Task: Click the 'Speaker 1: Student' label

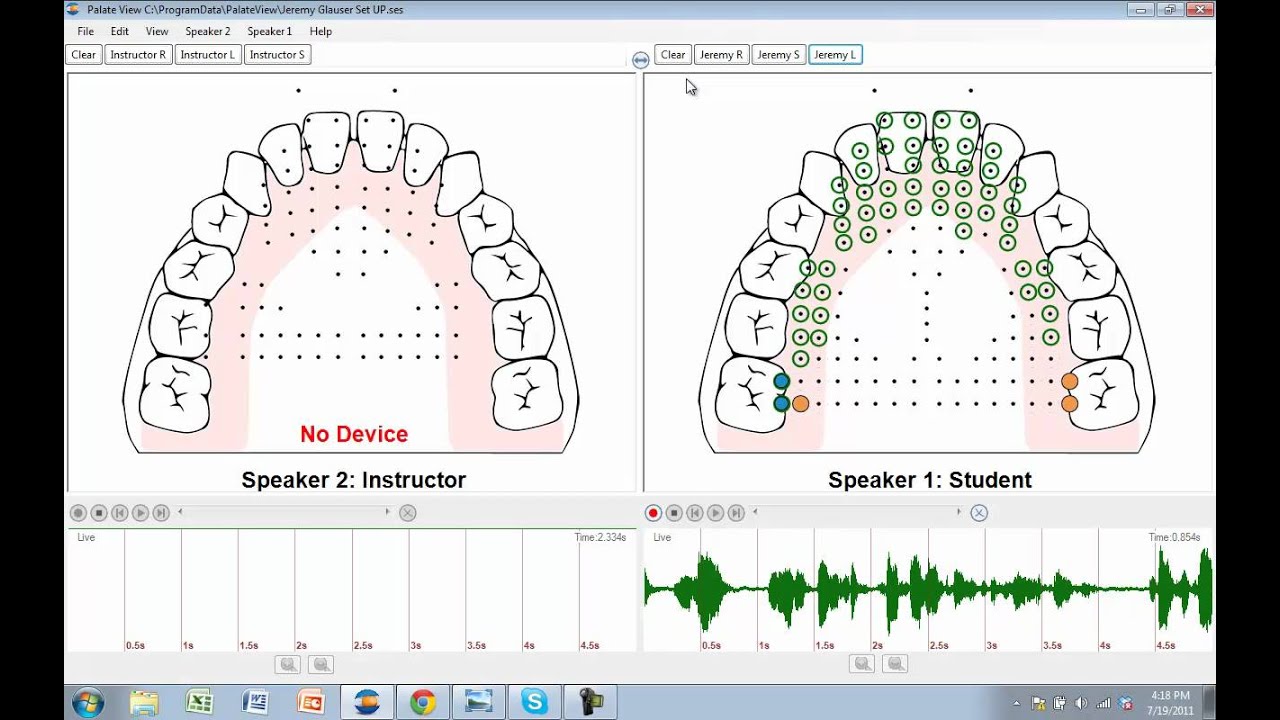Action: (x=930, y=480)
